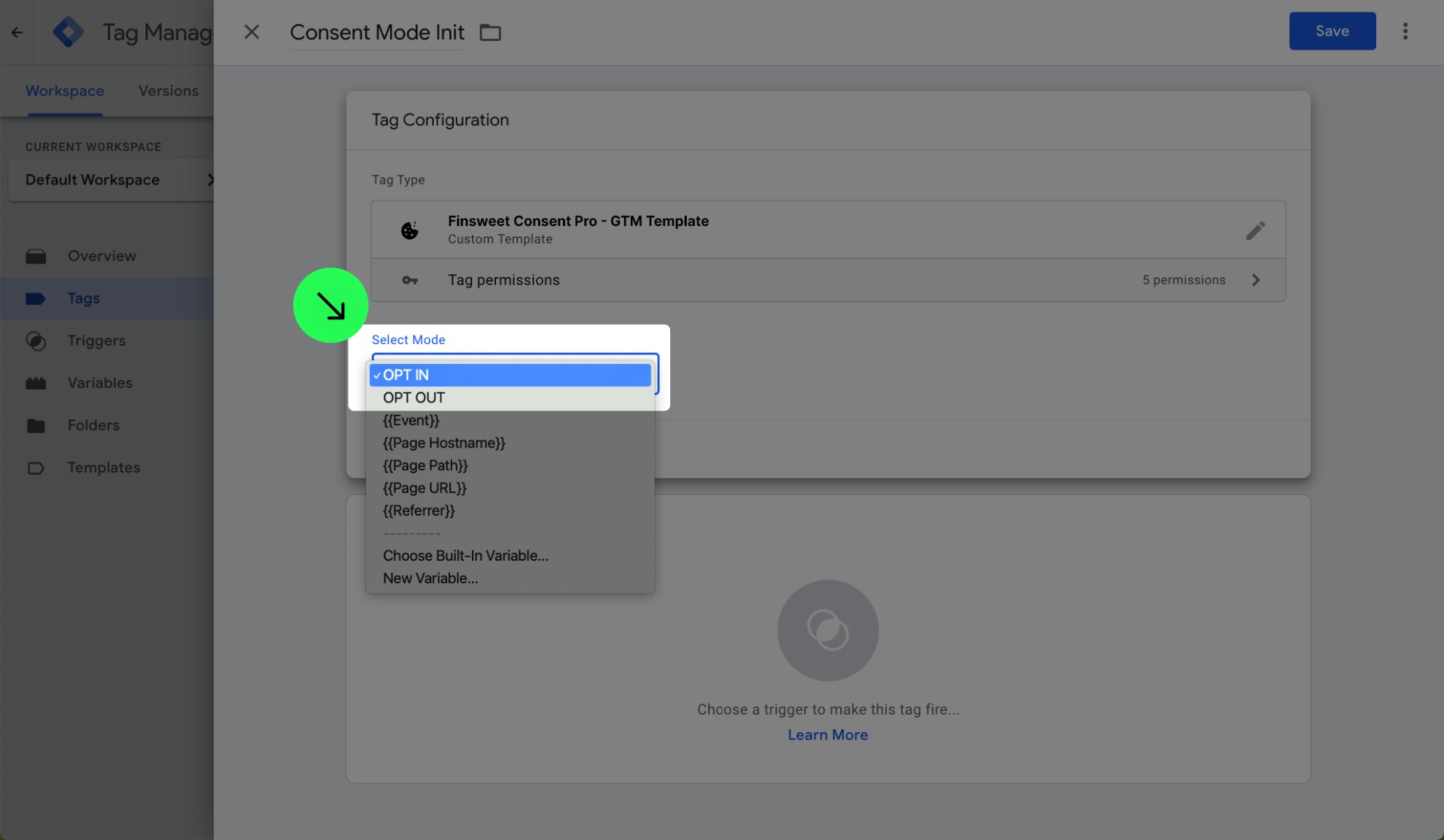The image size is (1444, 840).
Task: Select Choose Built-In Variable... option
Action: pos(510,556)
